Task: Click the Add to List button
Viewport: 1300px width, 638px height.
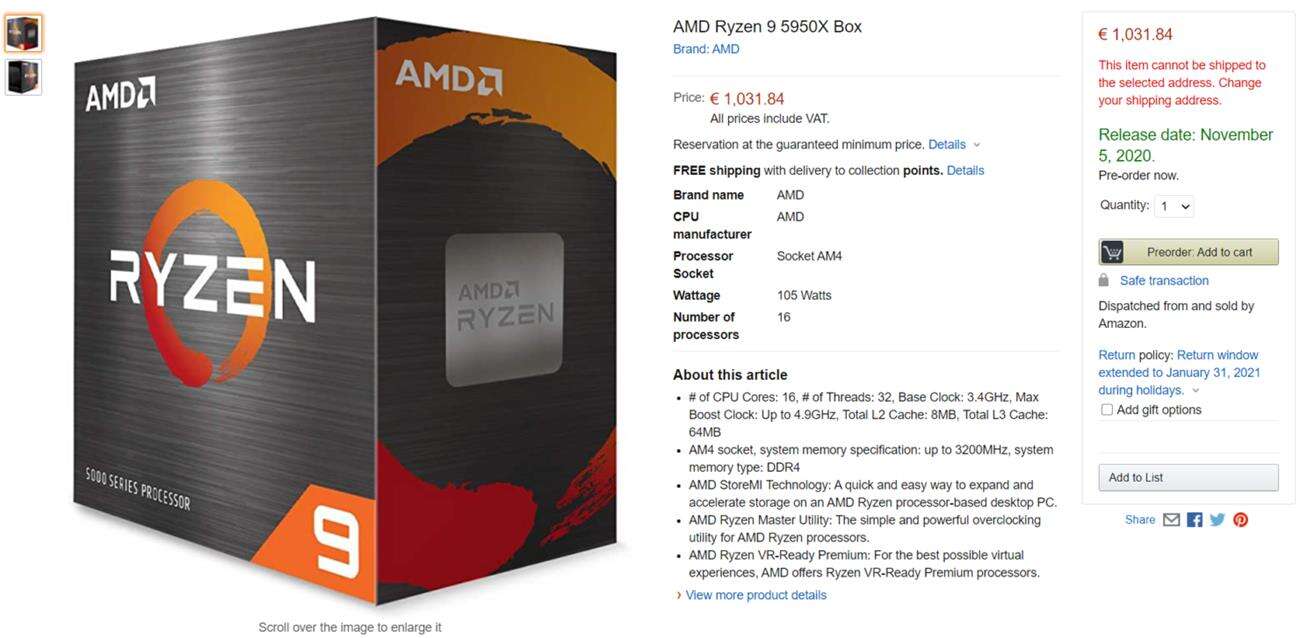Action: click(1188, 477)
